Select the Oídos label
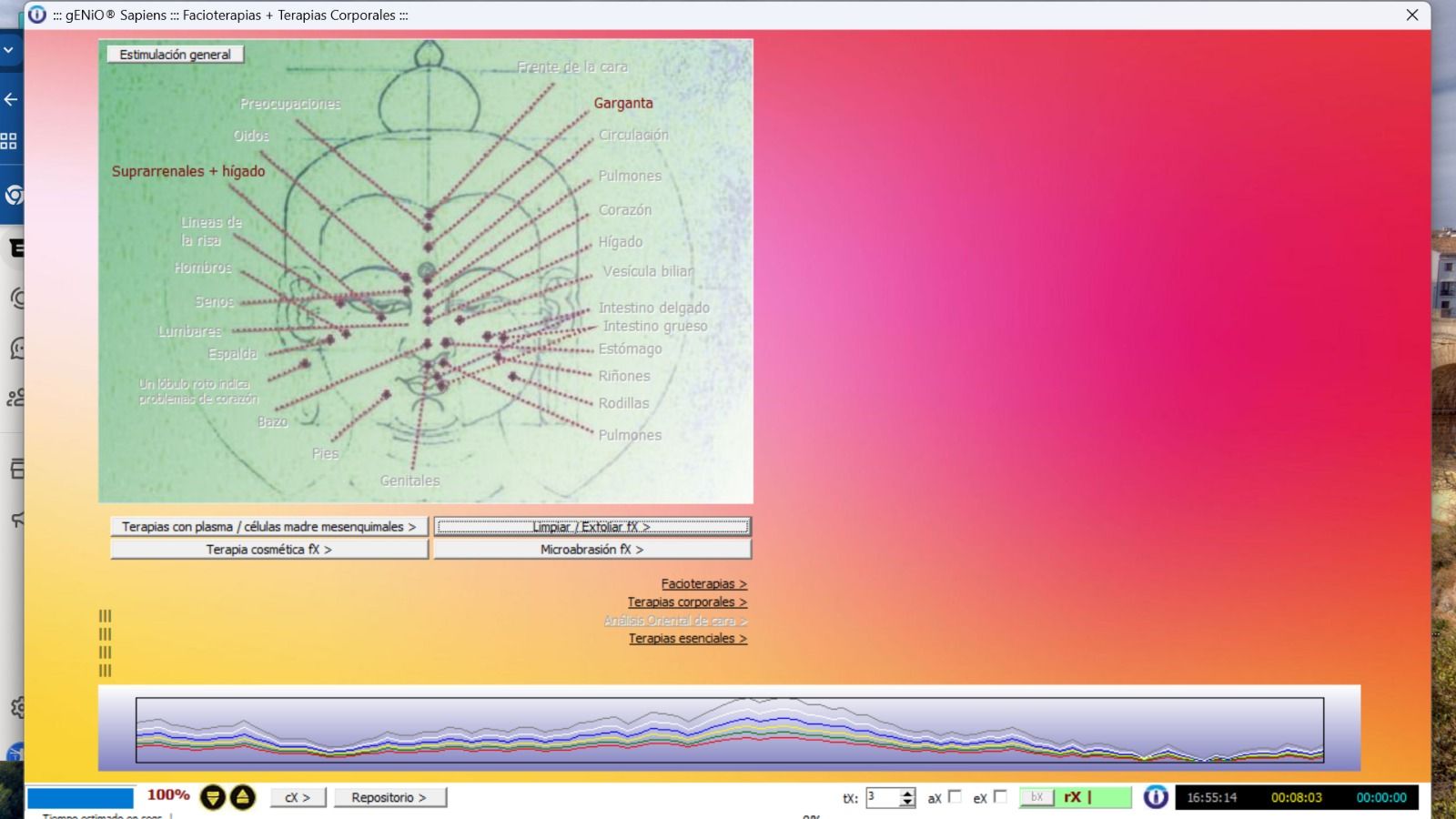 click(251, 136)
